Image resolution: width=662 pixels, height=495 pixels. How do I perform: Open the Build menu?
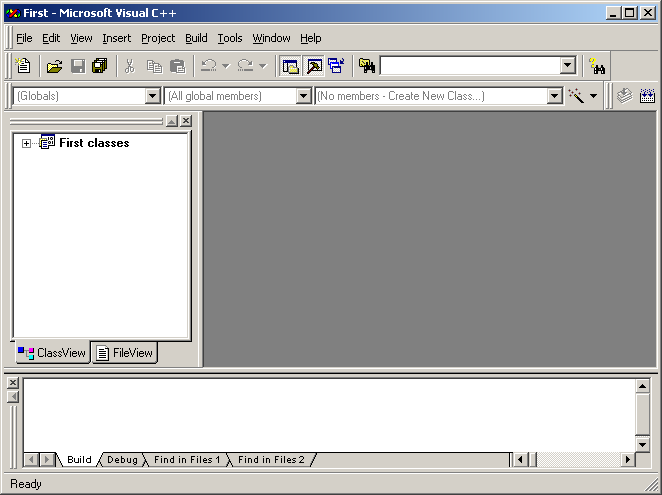pyautogui.click(x=196, y=38)
